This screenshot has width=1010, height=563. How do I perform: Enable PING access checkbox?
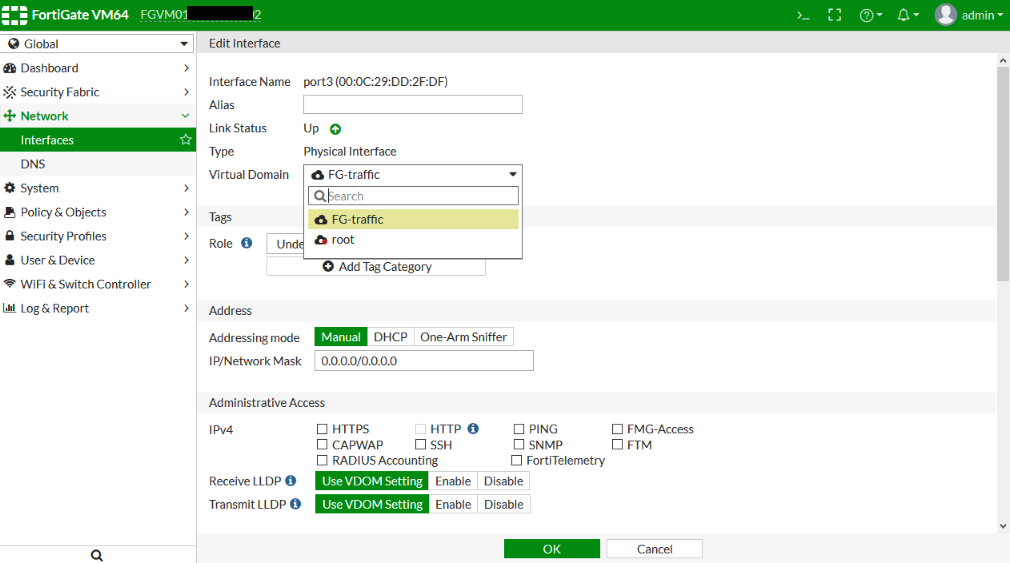tap(519, 428)
